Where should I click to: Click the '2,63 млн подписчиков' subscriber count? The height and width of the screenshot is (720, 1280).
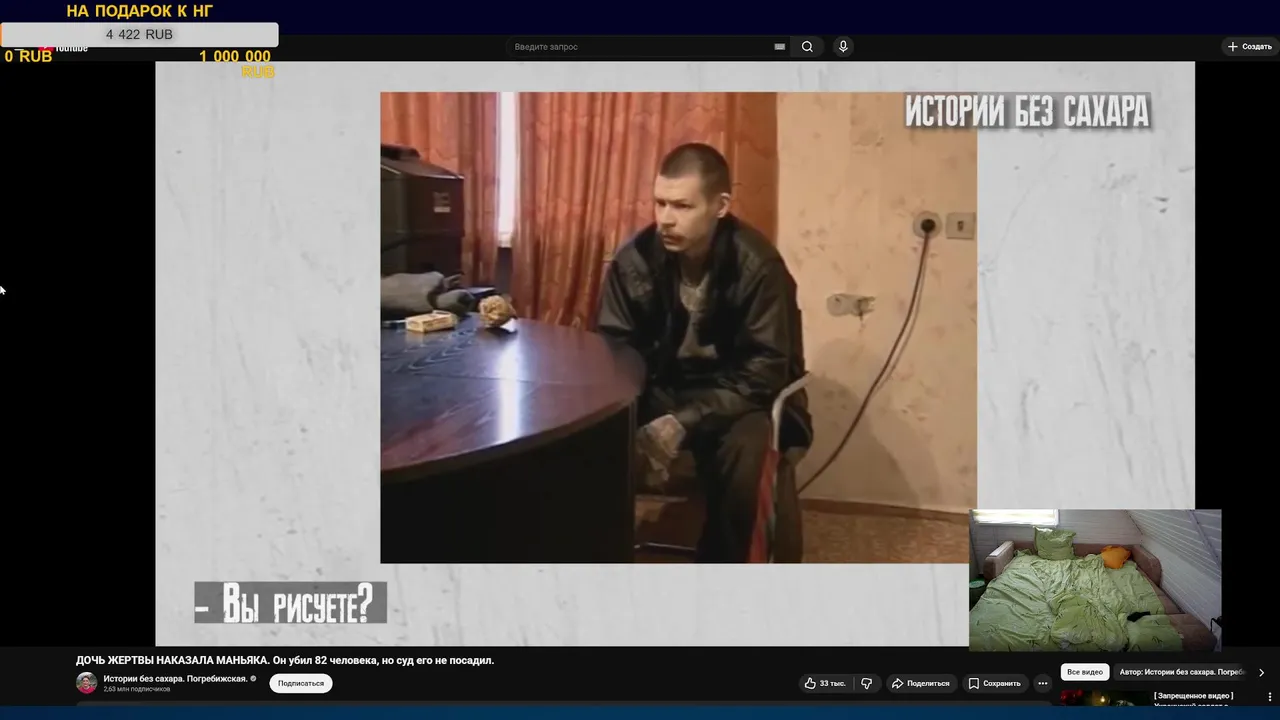pyautogui.click(x=137, y=689)
